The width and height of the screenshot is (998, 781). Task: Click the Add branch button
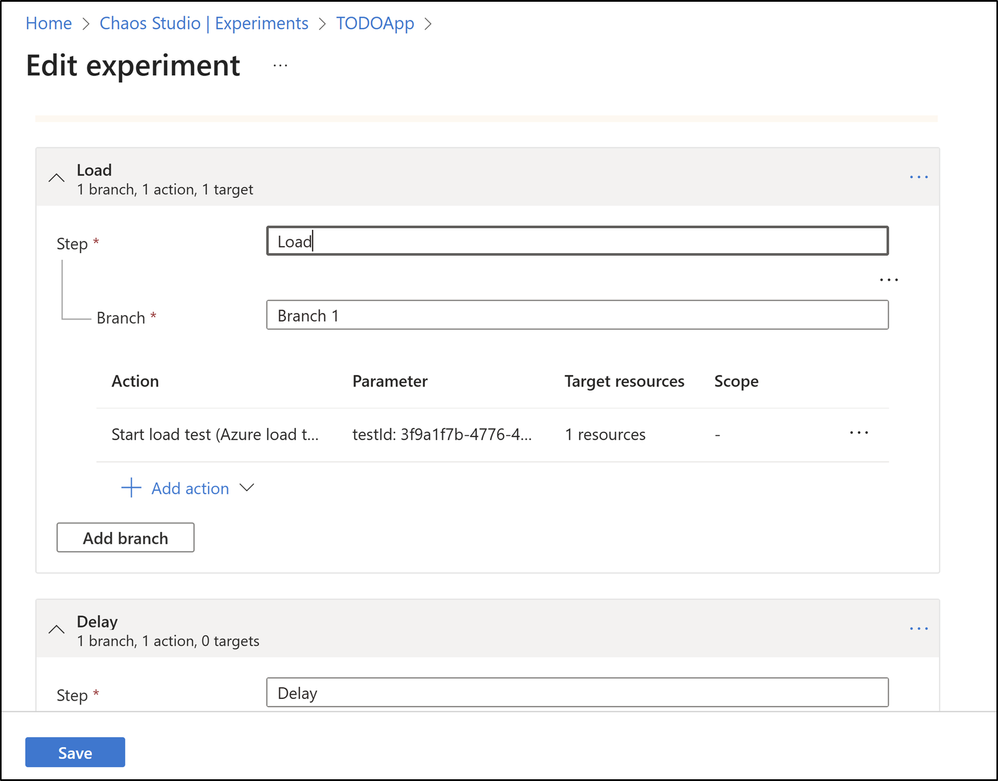click(x=125, y=538)
